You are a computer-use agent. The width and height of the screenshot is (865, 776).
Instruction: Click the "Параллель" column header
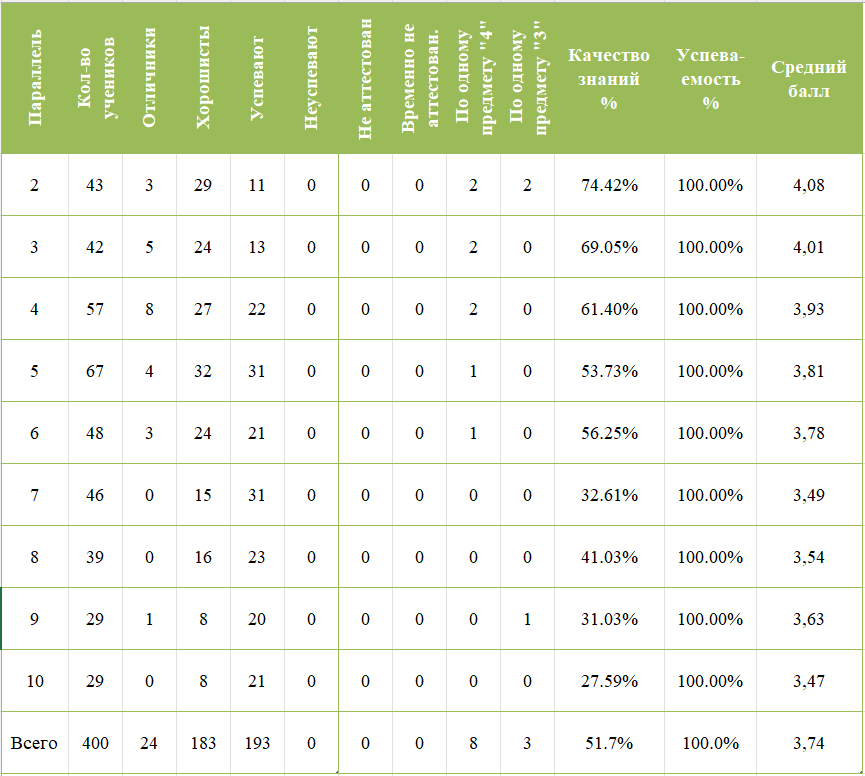35,78
